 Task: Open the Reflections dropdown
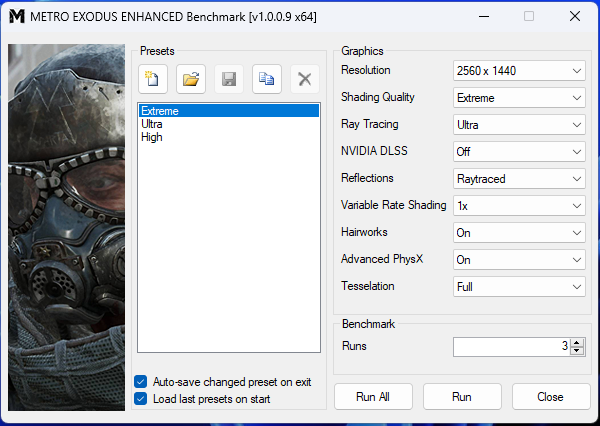tap(519, 179)
